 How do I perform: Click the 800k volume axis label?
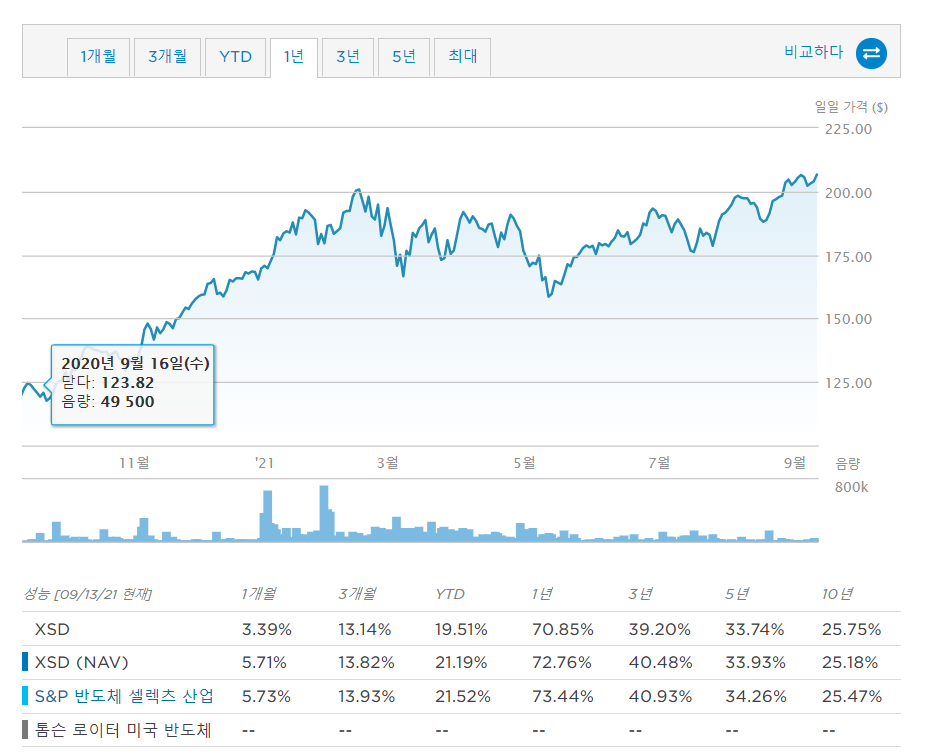tap(851, 487)
